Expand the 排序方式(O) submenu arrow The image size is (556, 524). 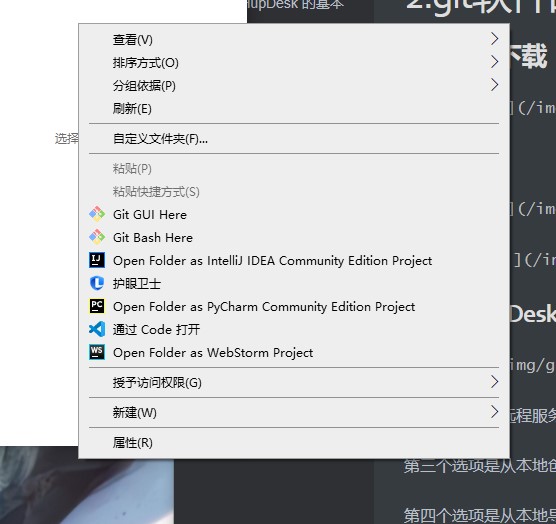coord(495,62)
